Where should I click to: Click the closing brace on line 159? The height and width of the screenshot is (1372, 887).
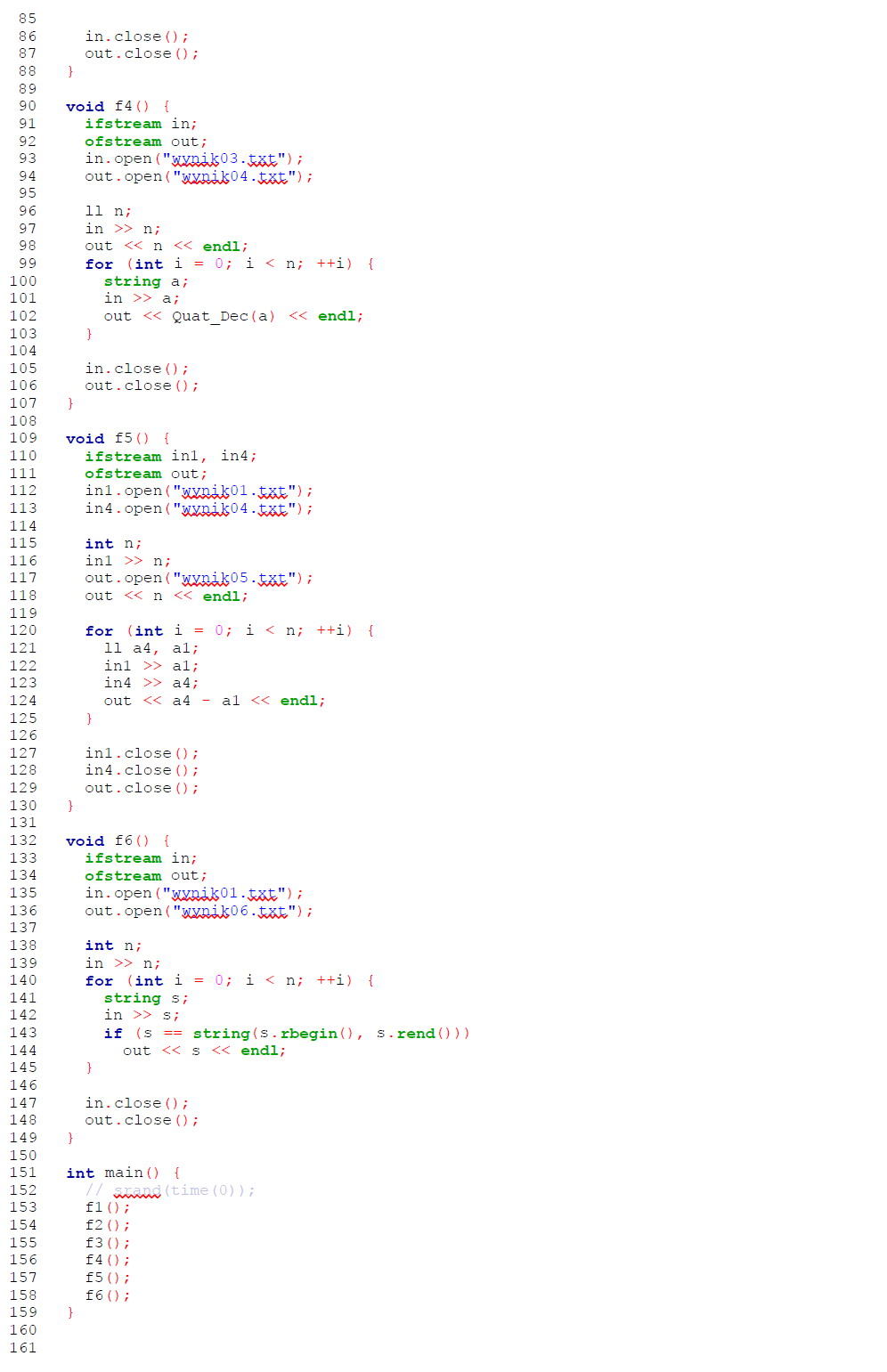(x=70, y=1312)
